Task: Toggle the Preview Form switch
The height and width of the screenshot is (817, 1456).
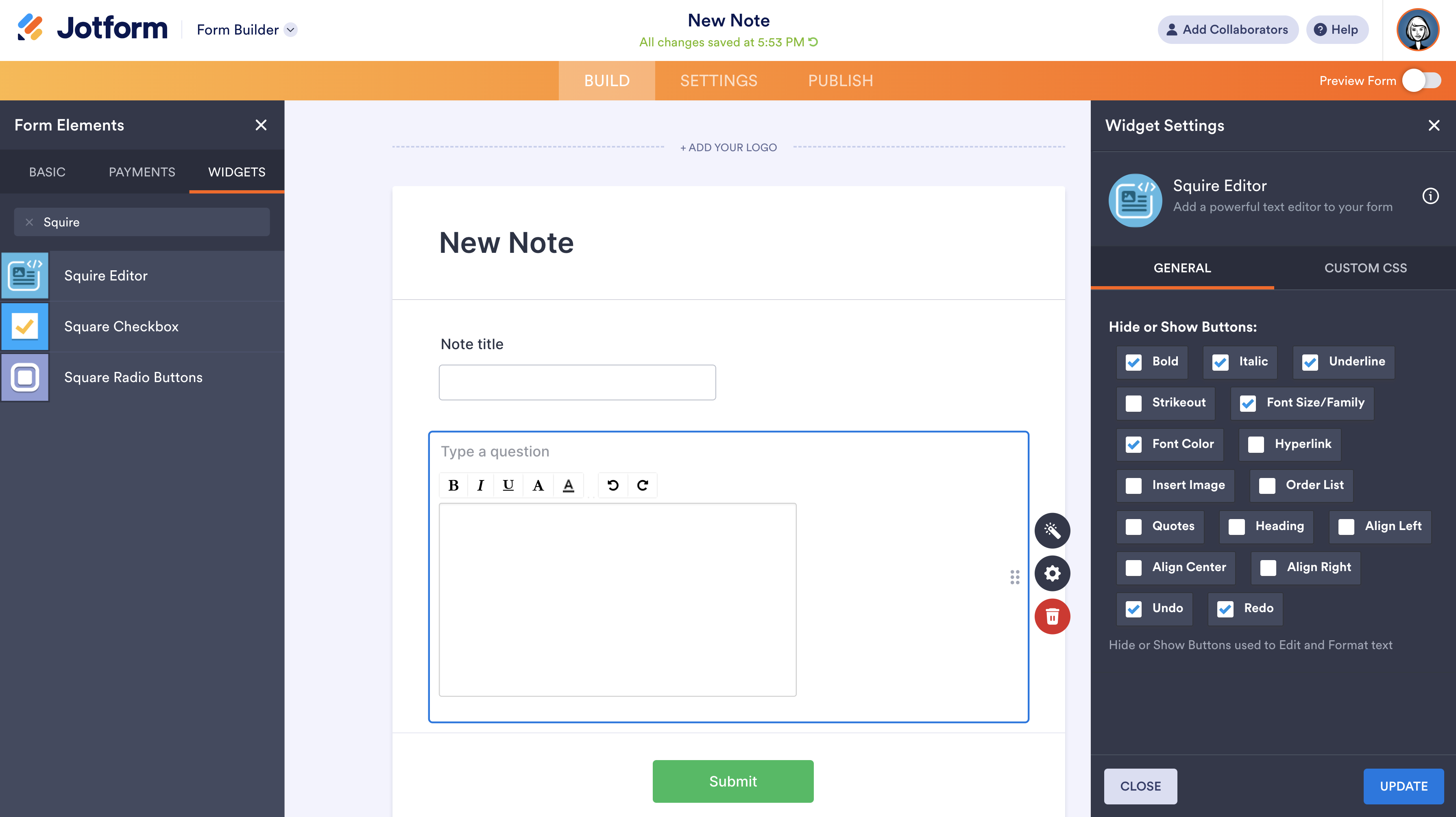Action: coord(1421,81)
